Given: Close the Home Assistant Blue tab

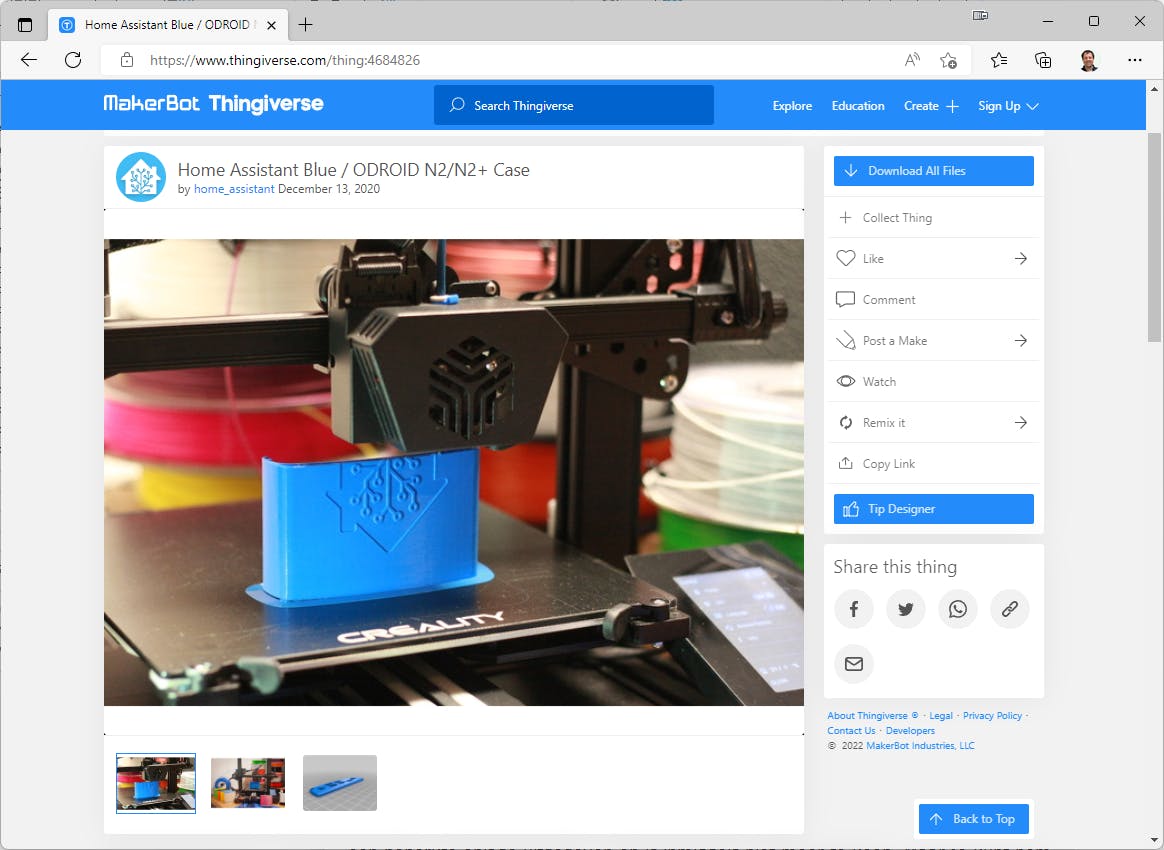Looking at the screenshot, I should pyautogui.click(x=272, y=24).
